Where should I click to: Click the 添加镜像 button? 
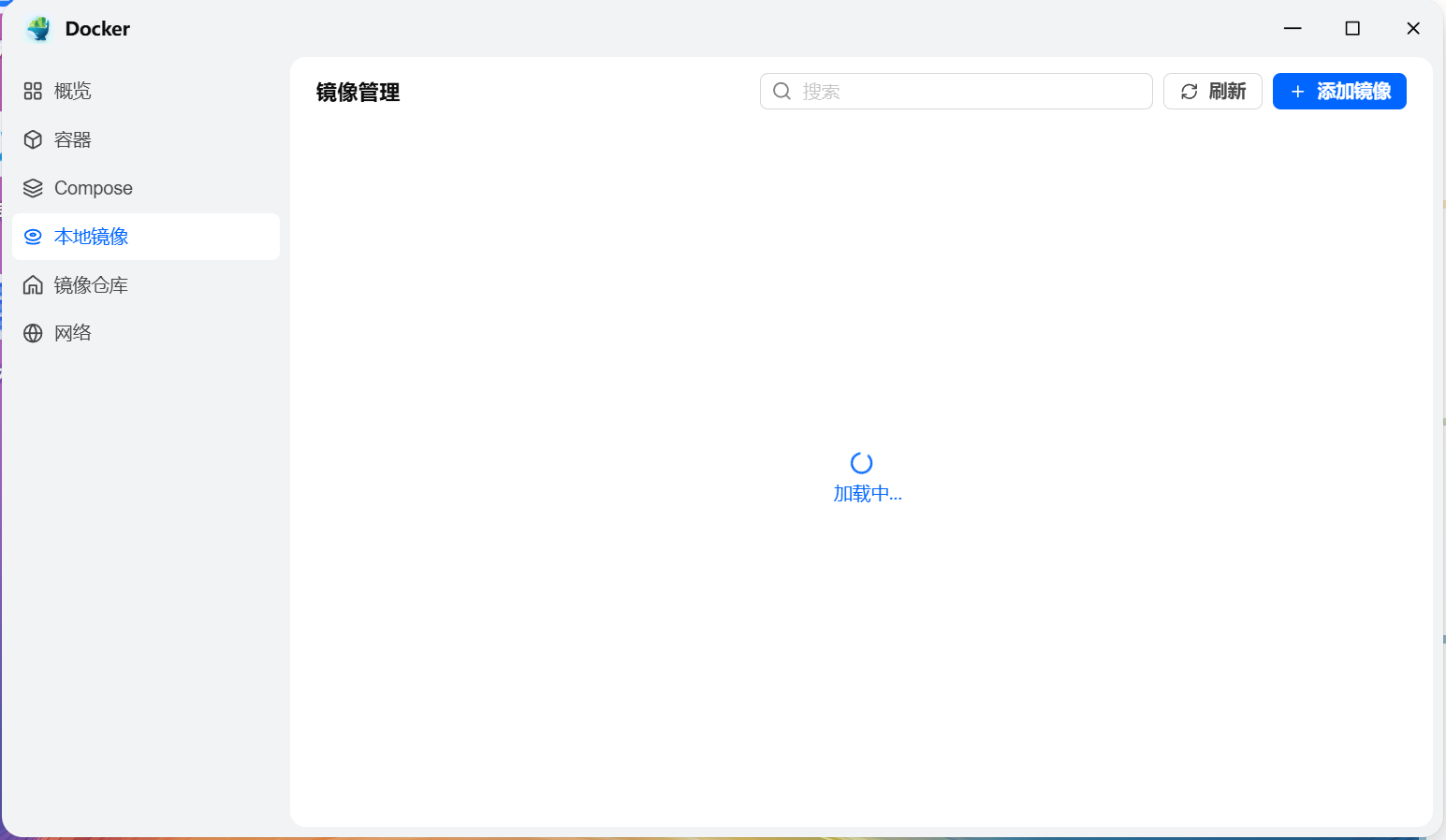pos(1339,91)
